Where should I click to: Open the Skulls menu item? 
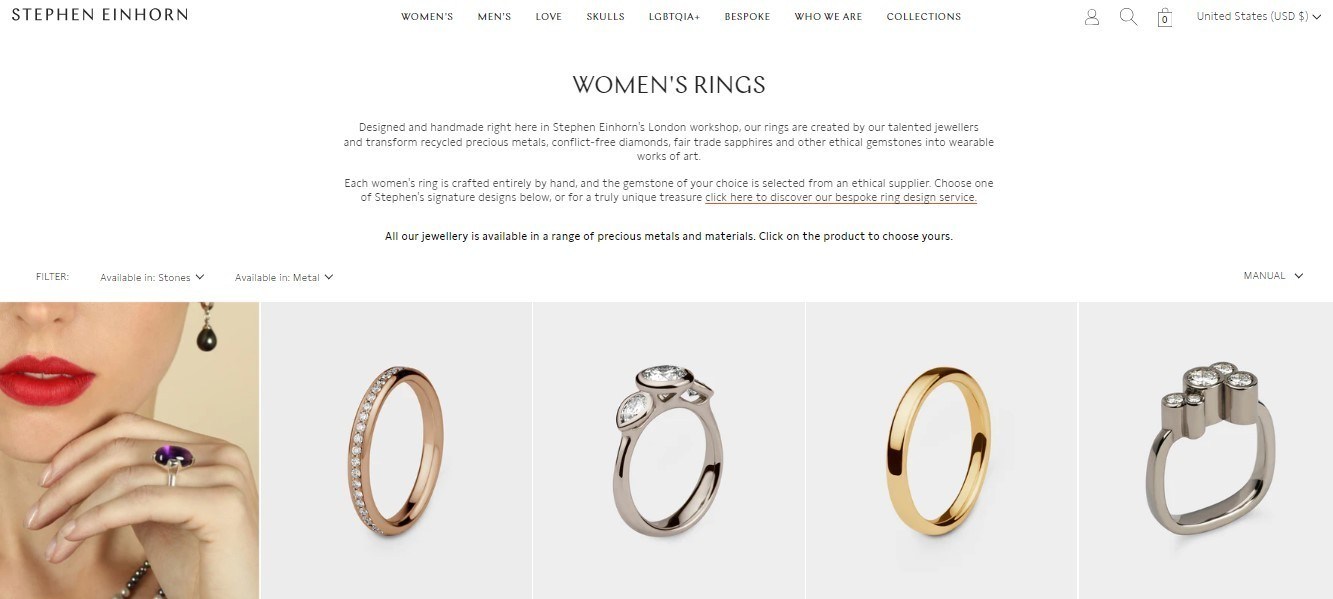click(x=605, y=17)
